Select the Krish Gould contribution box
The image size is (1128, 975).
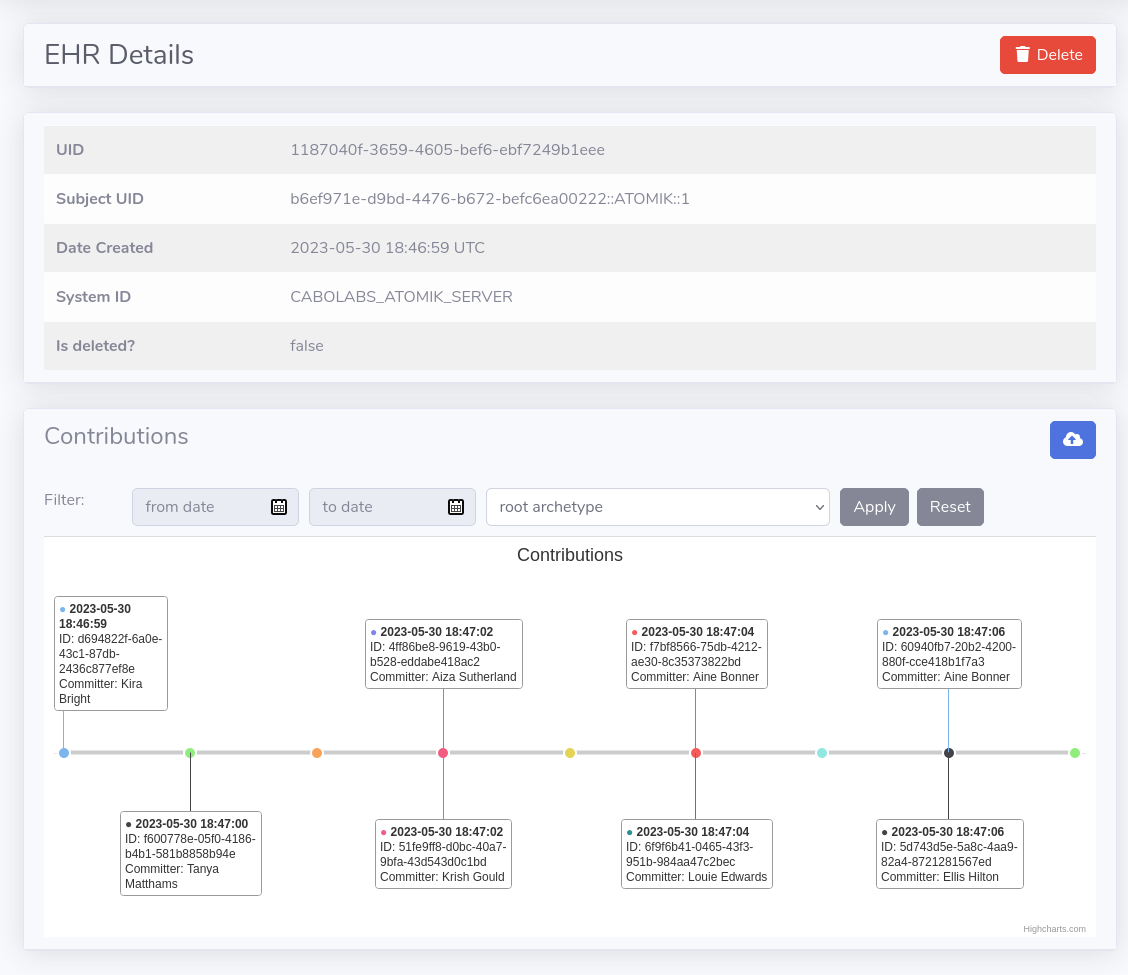[x=443, y=854]
